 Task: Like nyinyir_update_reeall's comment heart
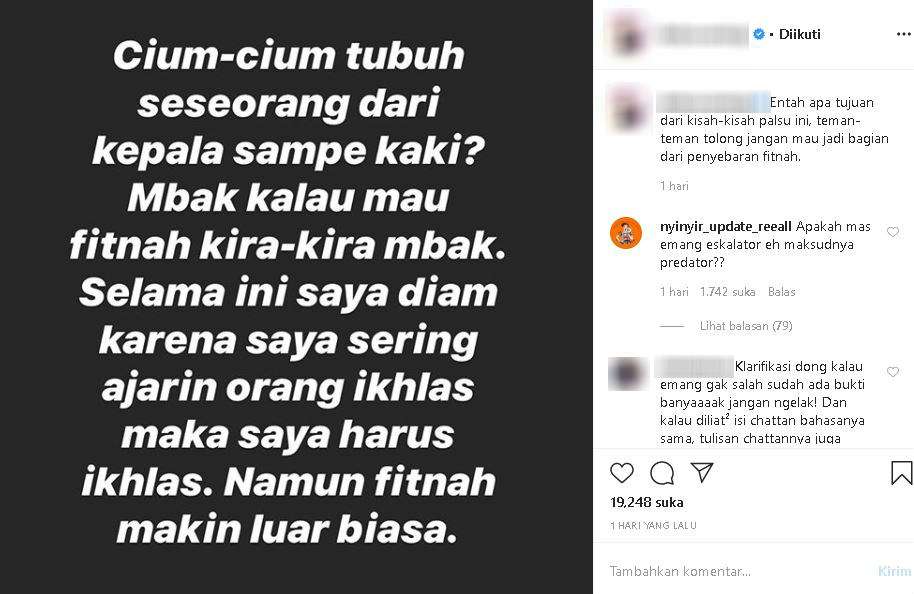[x=892, y=232]
